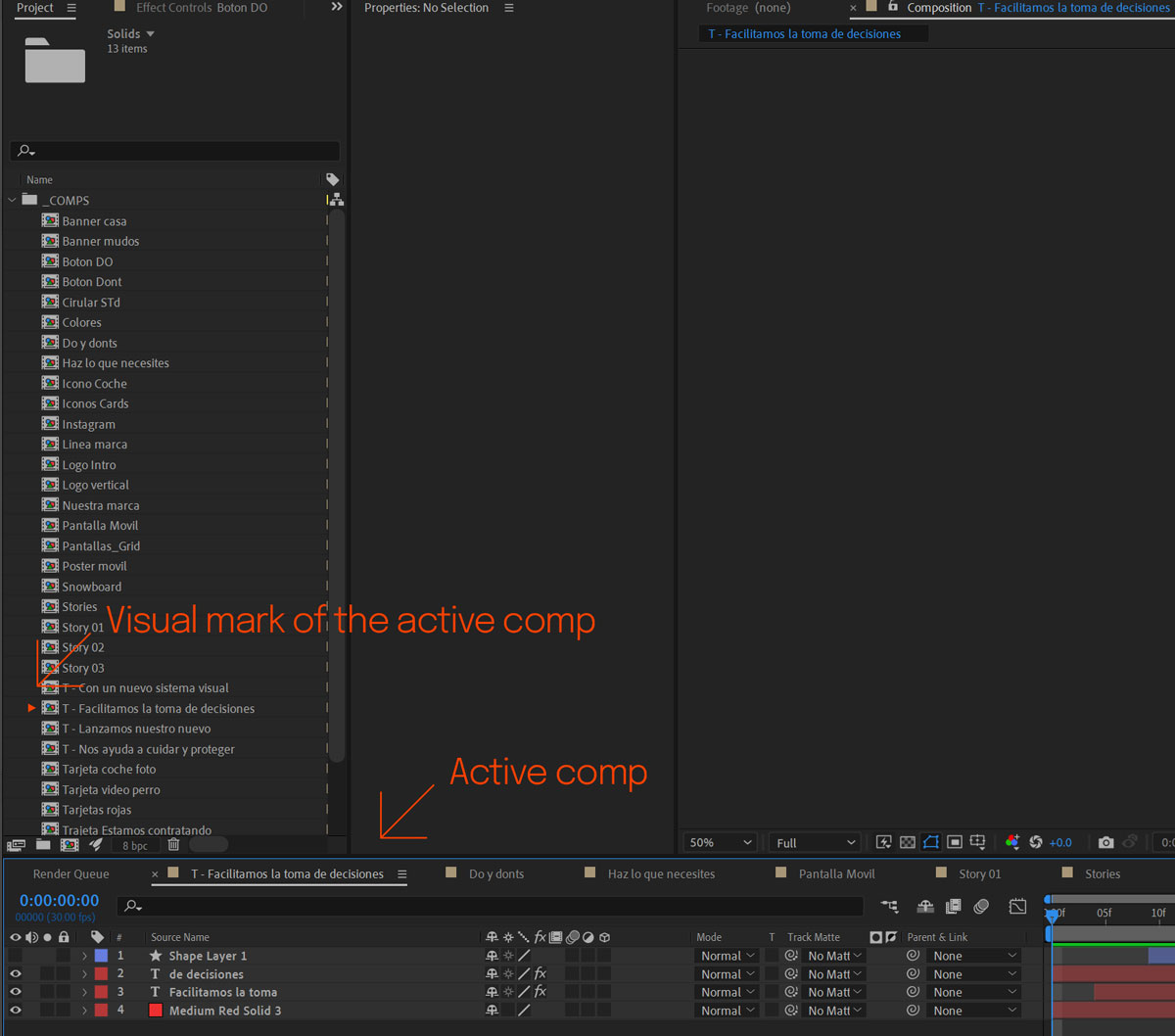Click the exposure adjustment +0.0 control
The image size is (1175, 1036).
coord(1059,842)
